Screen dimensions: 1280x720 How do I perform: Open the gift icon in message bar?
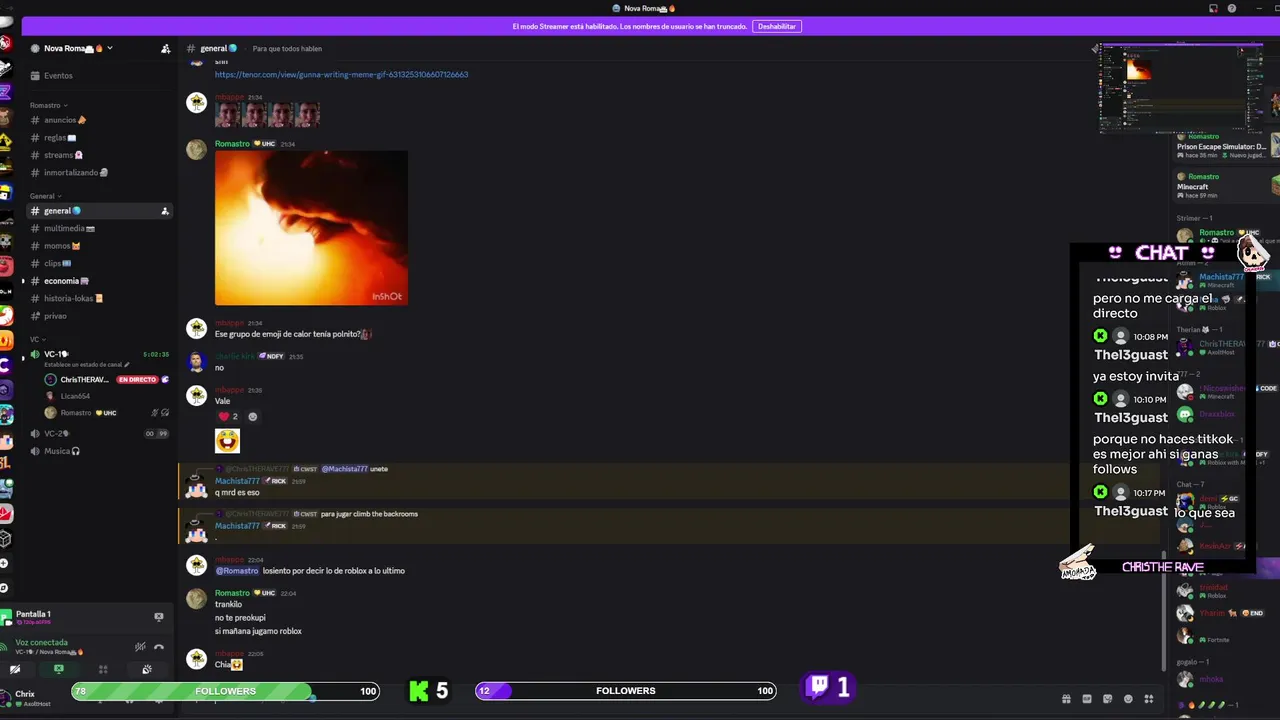coord(1066,699)
